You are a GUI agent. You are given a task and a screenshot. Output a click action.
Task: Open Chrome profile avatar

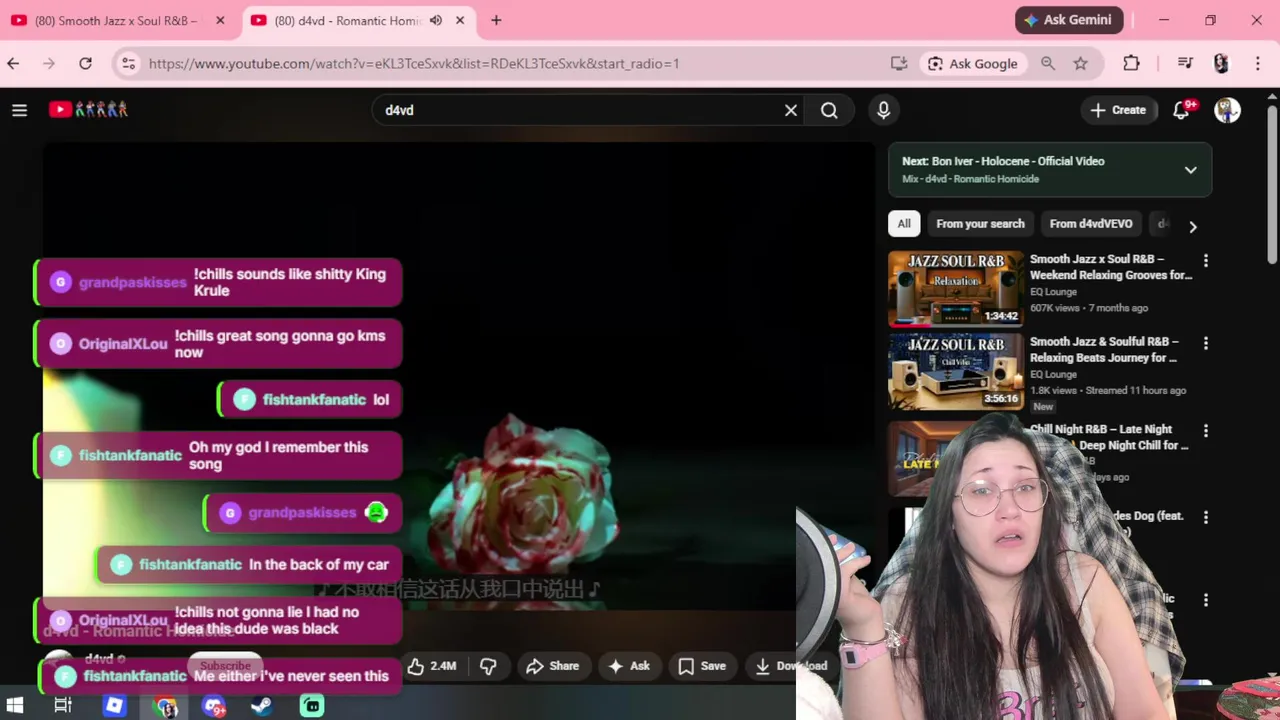(1221, 63)
